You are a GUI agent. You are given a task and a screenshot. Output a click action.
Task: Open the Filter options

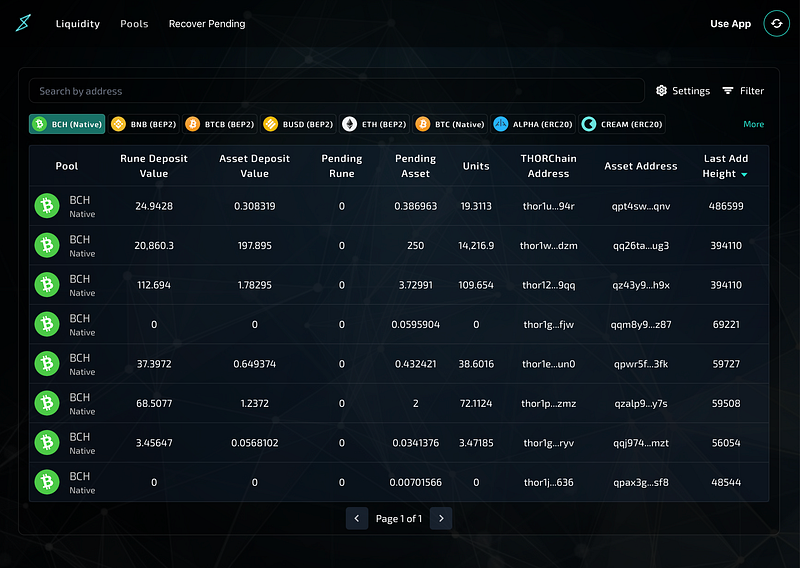click(x=743, y=91)
